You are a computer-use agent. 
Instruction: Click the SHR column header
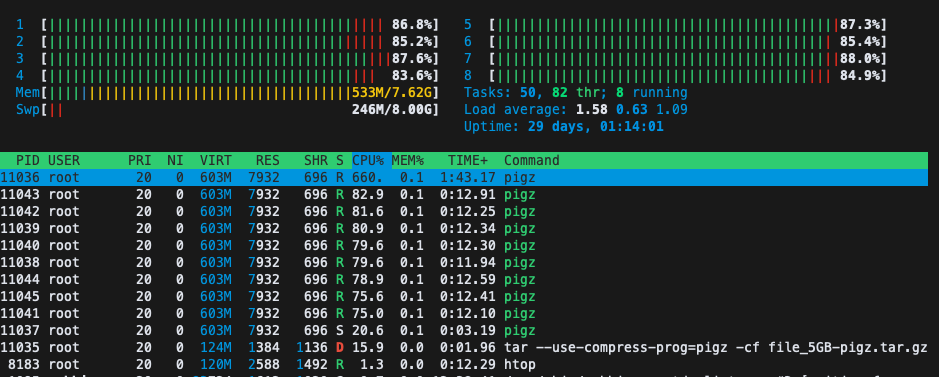(316, 160)
